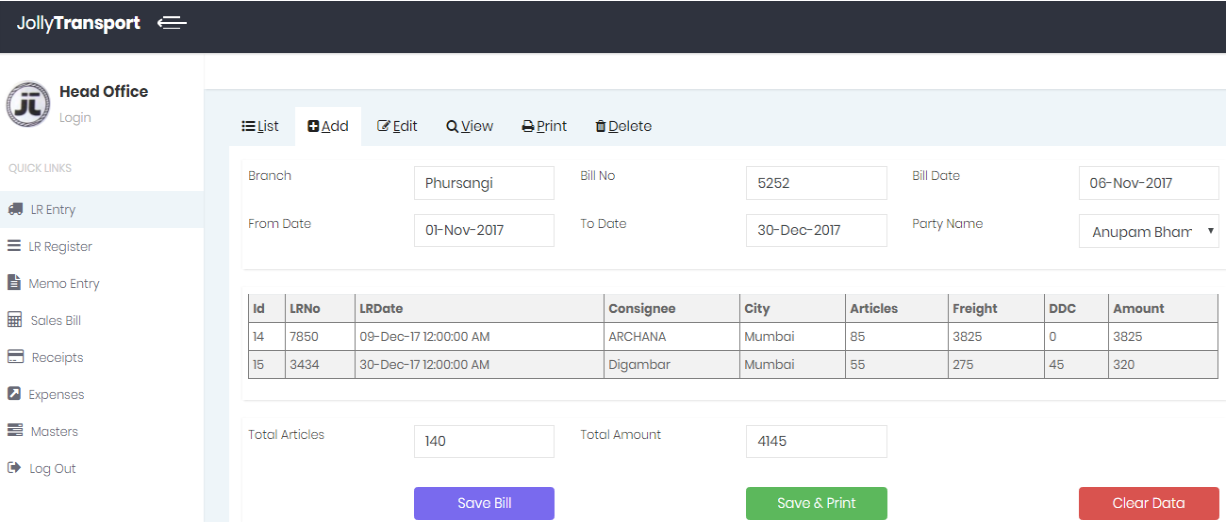Click the Freight column header
The height and width of the screenshot is (522, 1226).
(x=996, y=308)
